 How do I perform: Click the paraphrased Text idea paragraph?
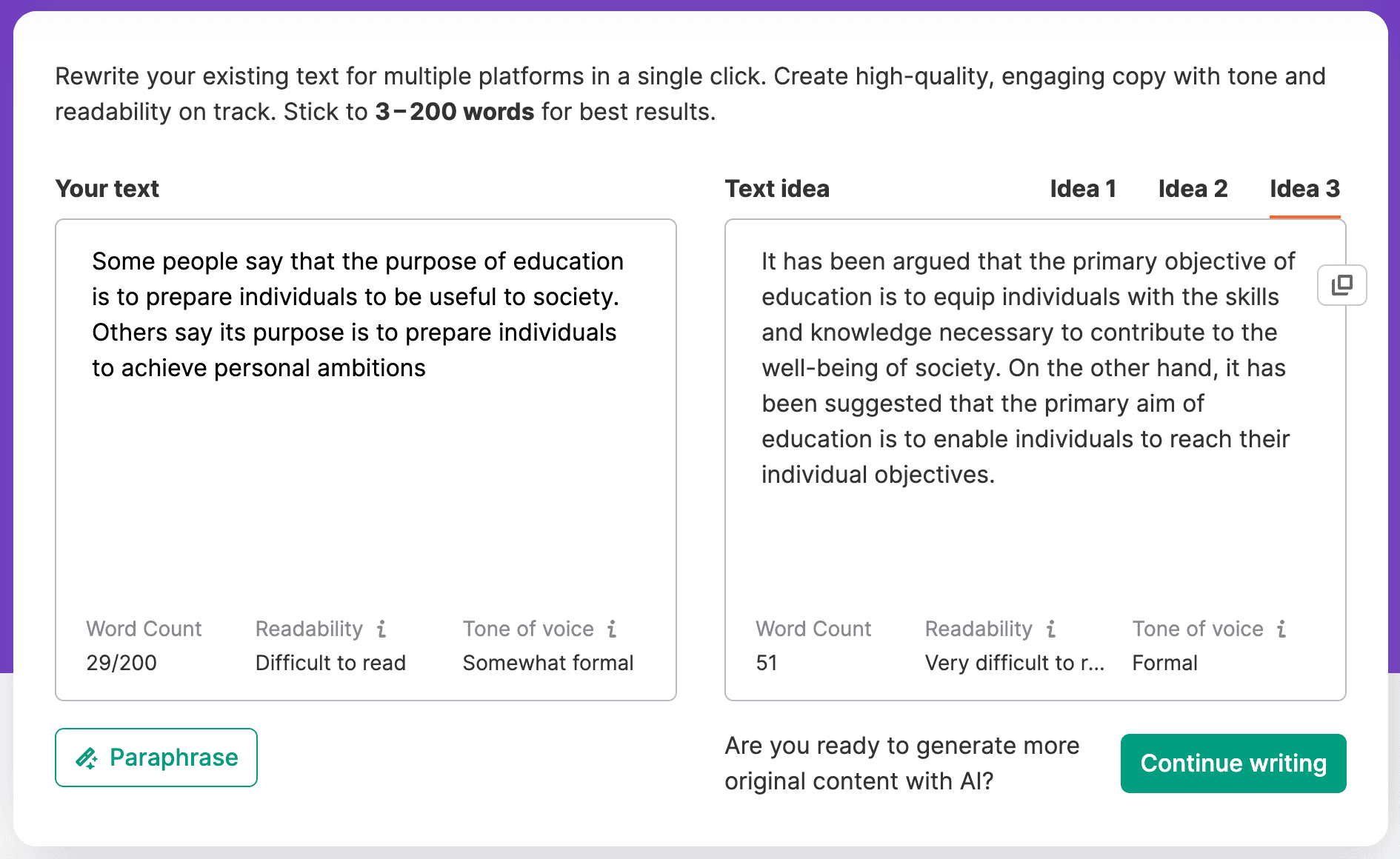(1027, 368)
